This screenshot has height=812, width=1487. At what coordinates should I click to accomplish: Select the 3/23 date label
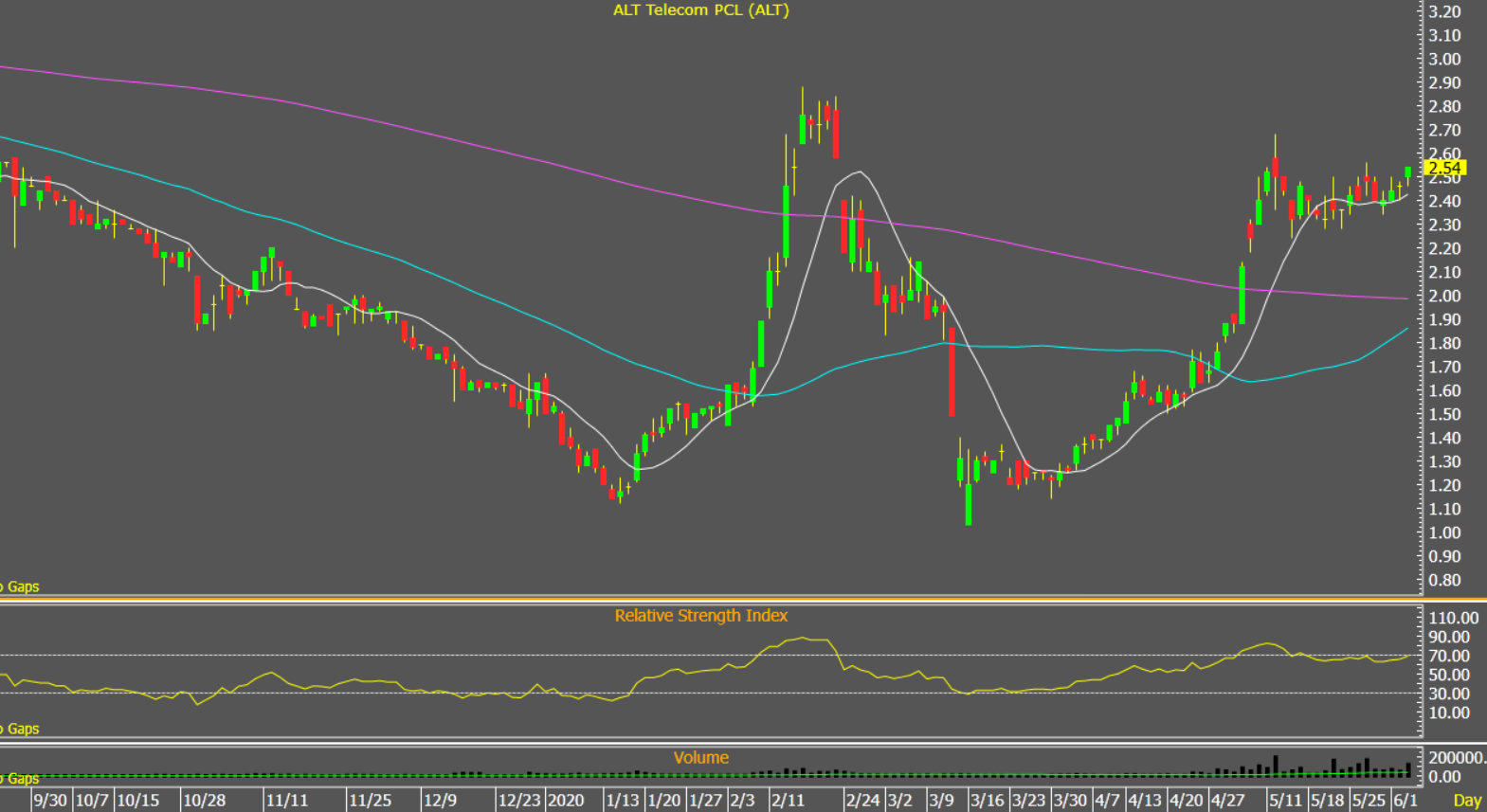tap(1029, 801)
